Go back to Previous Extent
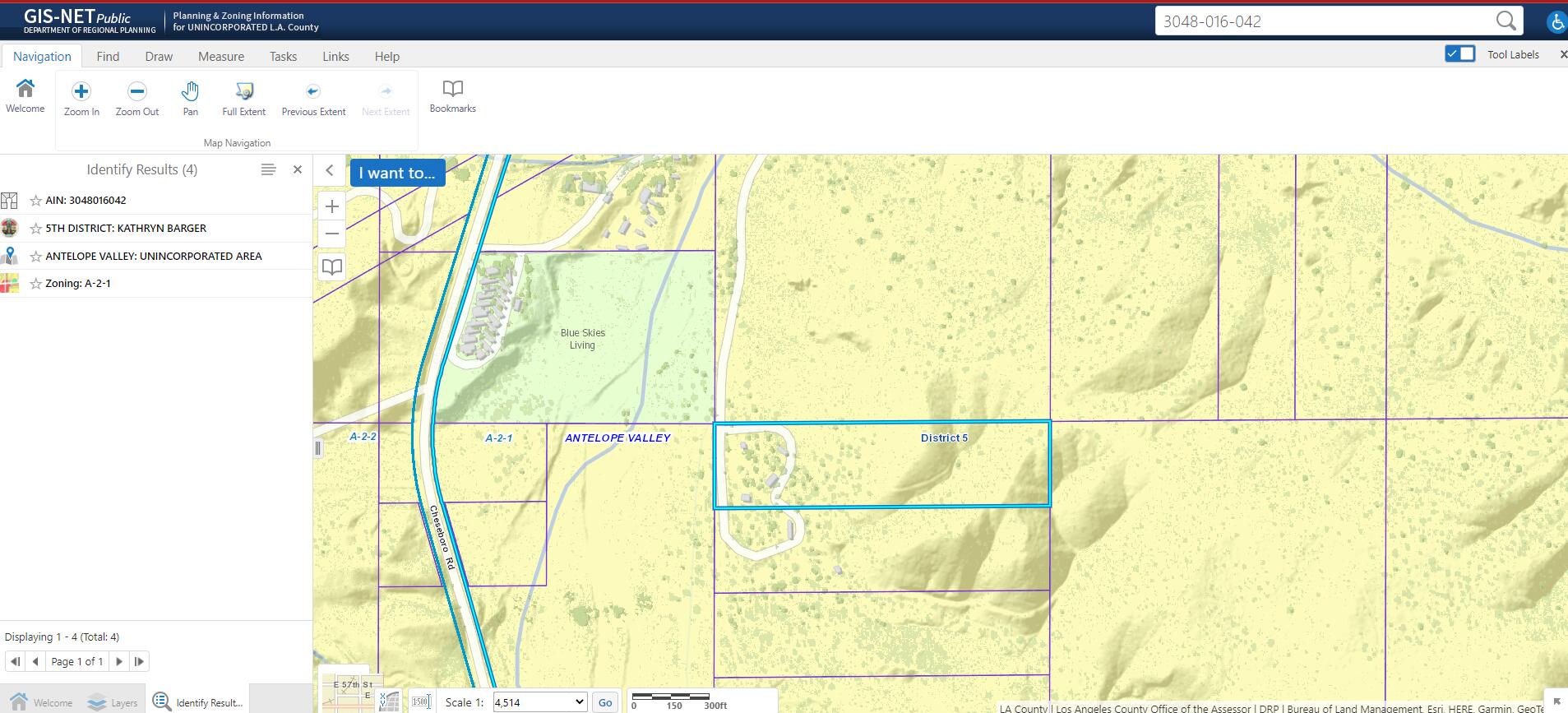The width and height of the screenshot is (1568, 713). pos(313,100)
